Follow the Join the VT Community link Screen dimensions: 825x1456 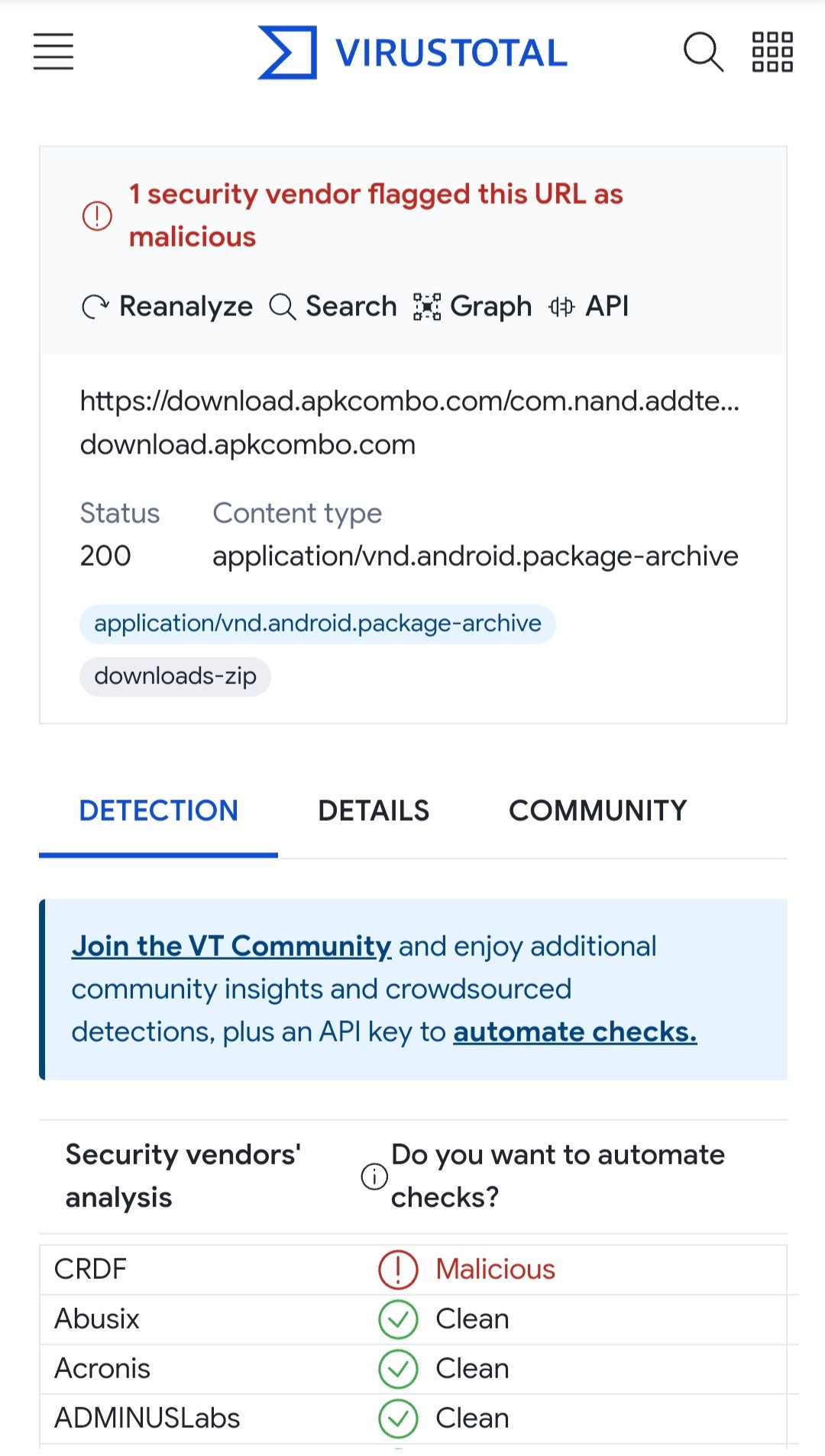click(231, 947)
